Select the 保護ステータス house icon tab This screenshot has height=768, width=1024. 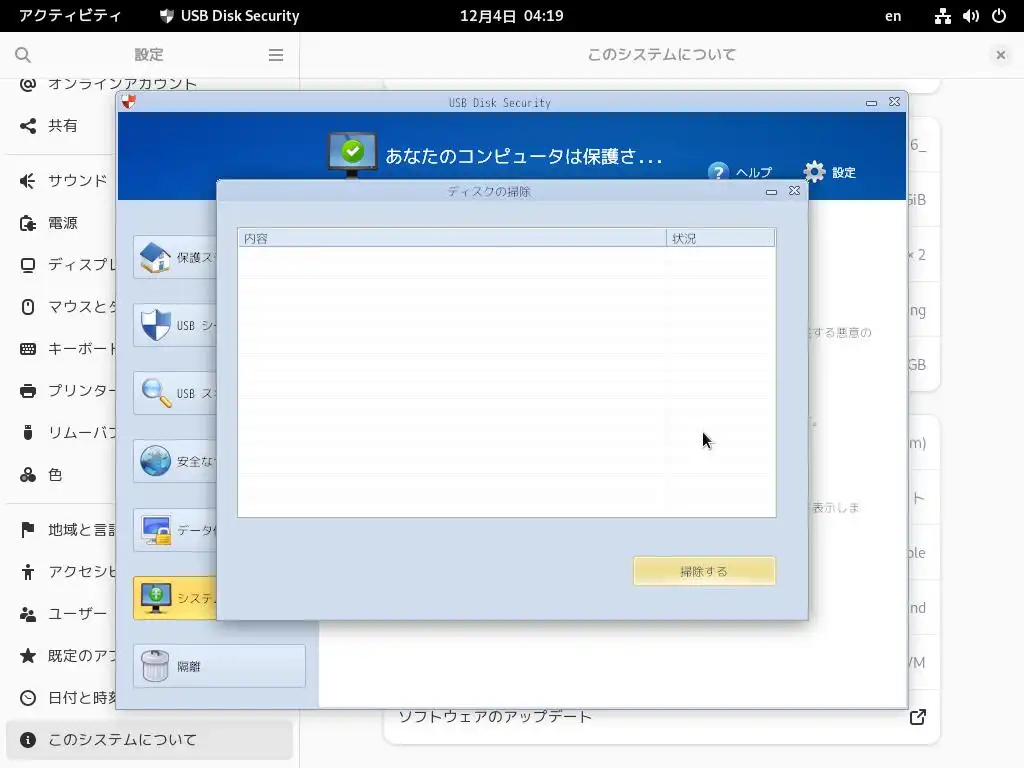click(175, 257)
